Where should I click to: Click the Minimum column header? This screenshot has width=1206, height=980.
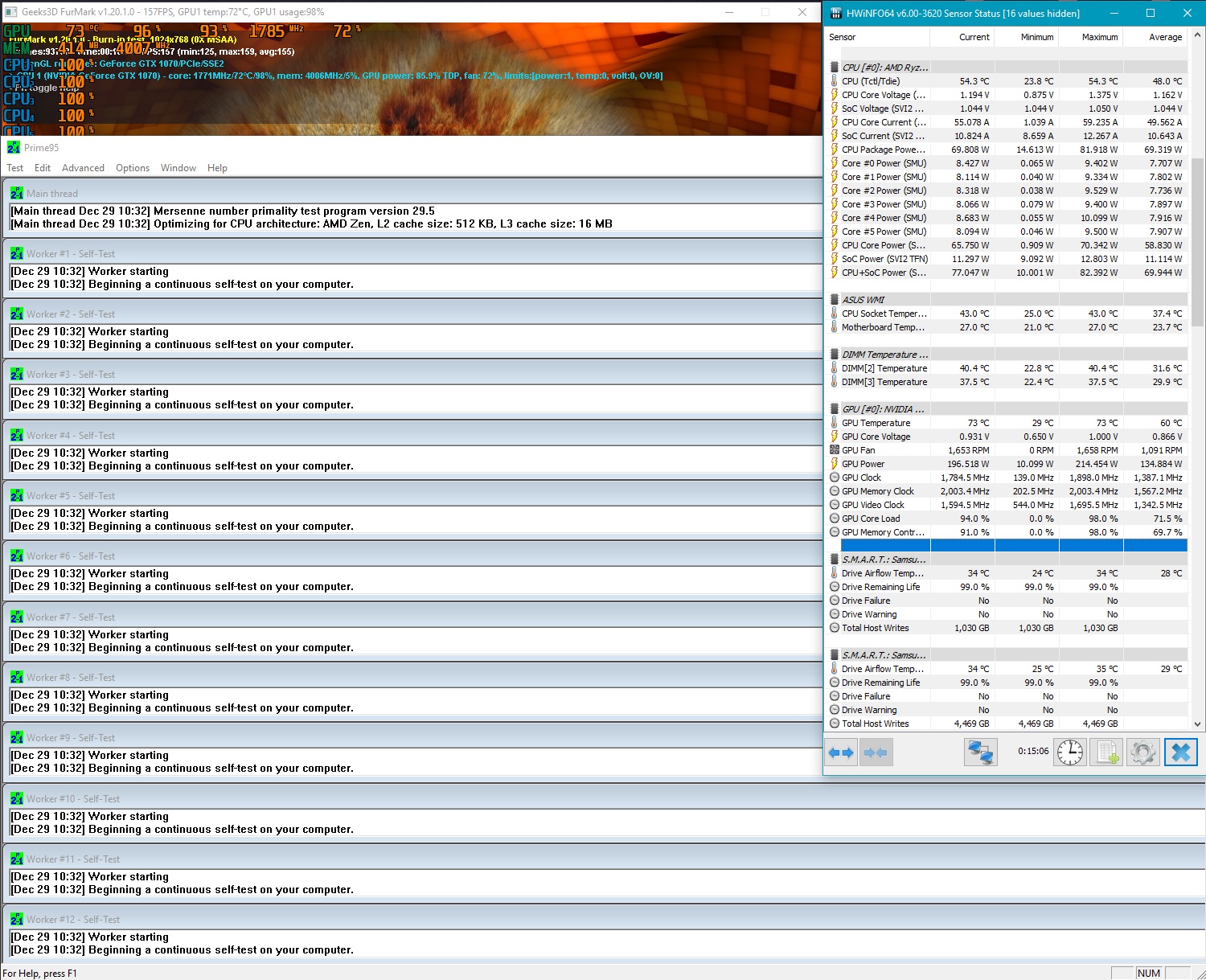tap(1027, 37)
